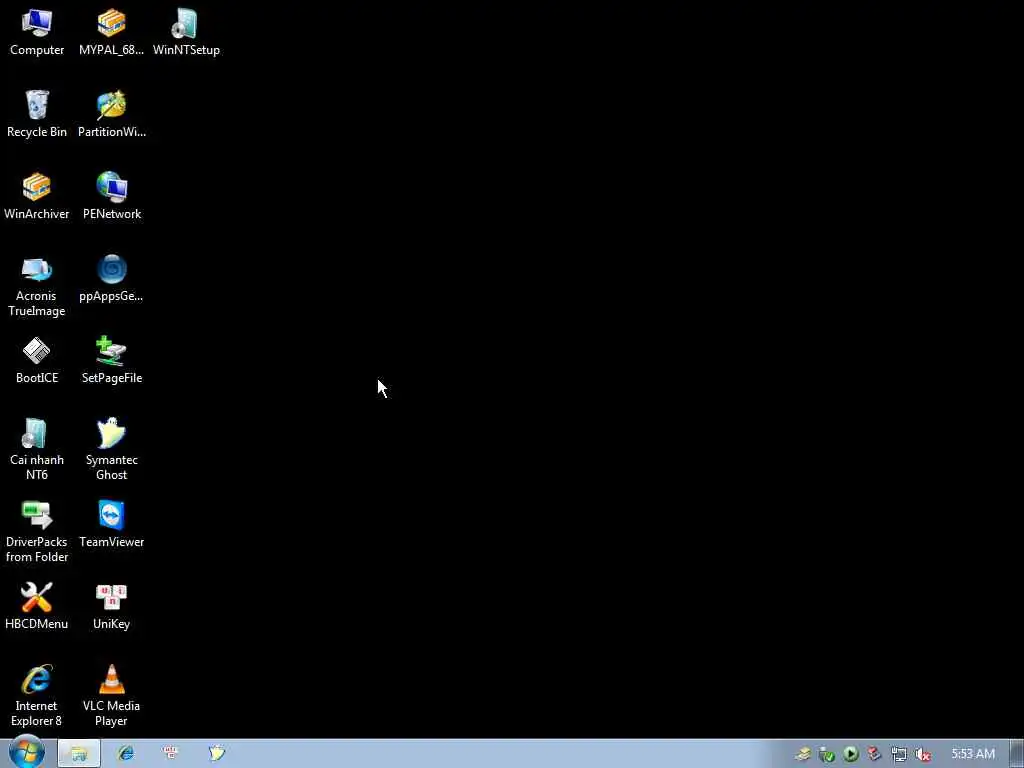Select the VLC Media Player icon
The image size is (1024, 768).
(112, 696)
